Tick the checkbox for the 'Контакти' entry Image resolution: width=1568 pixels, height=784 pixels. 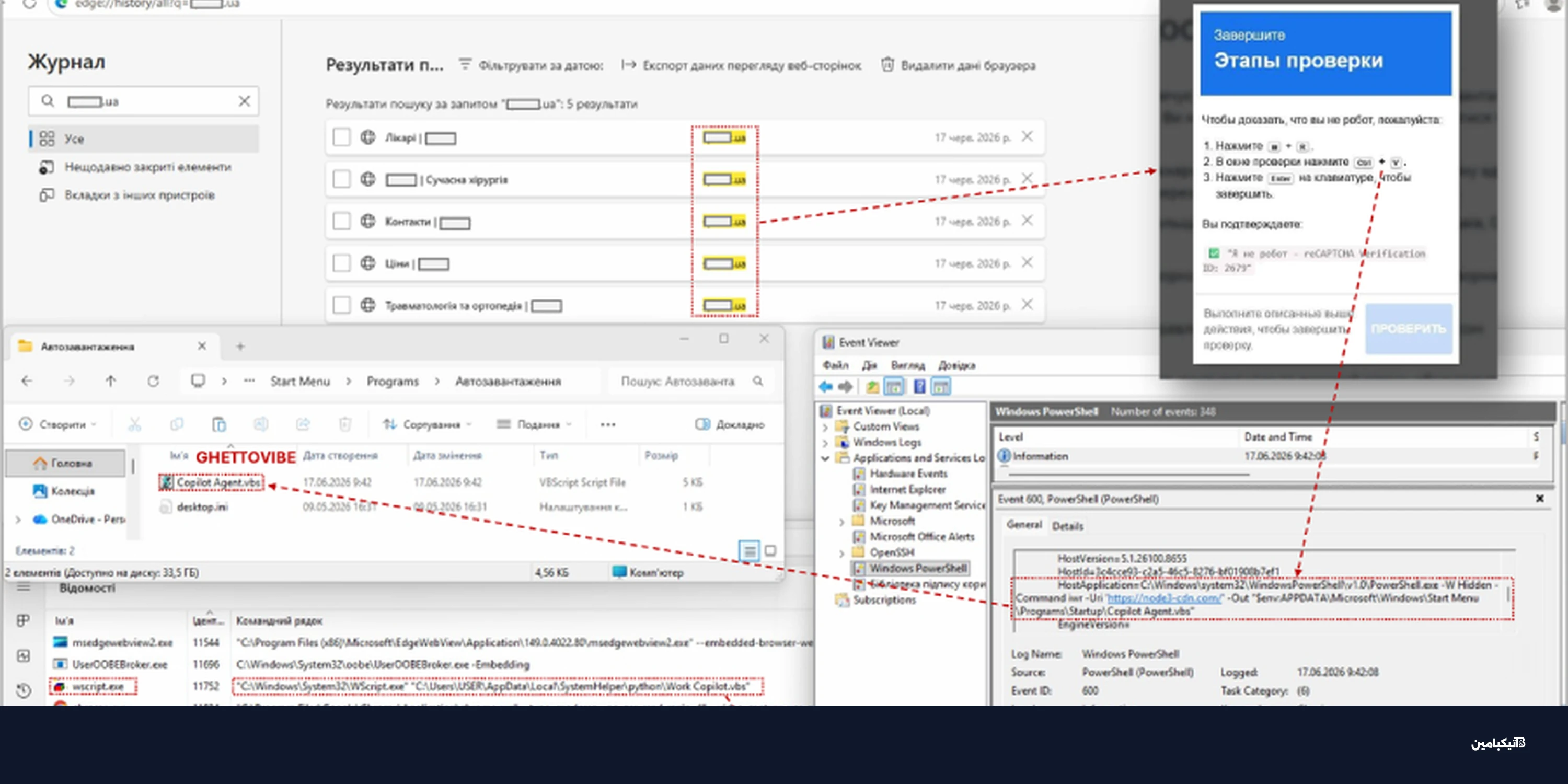coord(341,222)
